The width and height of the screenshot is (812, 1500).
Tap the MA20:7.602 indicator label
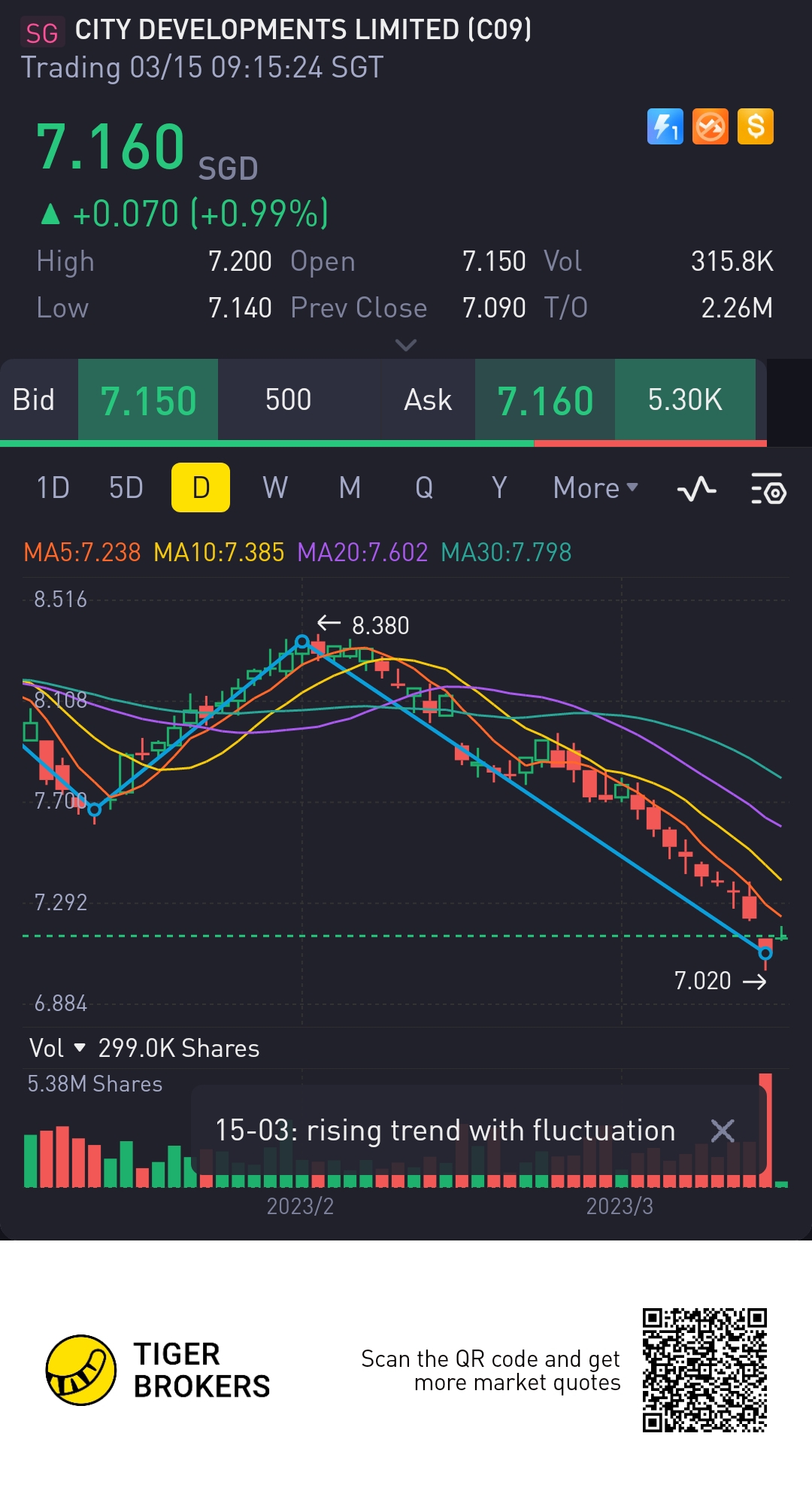click(362, 552)
